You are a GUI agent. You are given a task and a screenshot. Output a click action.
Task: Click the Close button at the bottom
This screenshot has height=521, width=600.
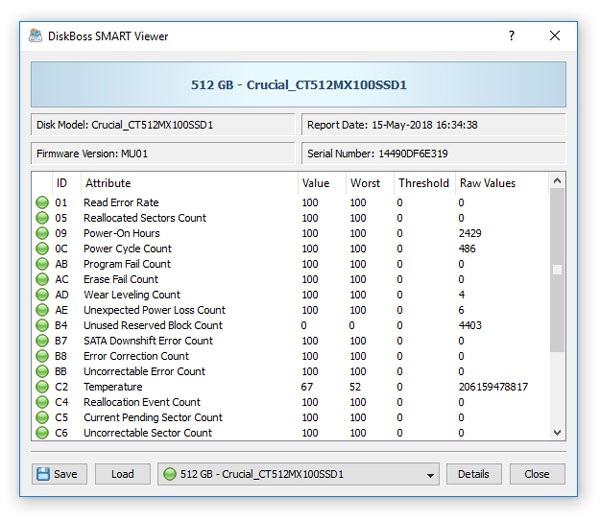pos(537,474)
